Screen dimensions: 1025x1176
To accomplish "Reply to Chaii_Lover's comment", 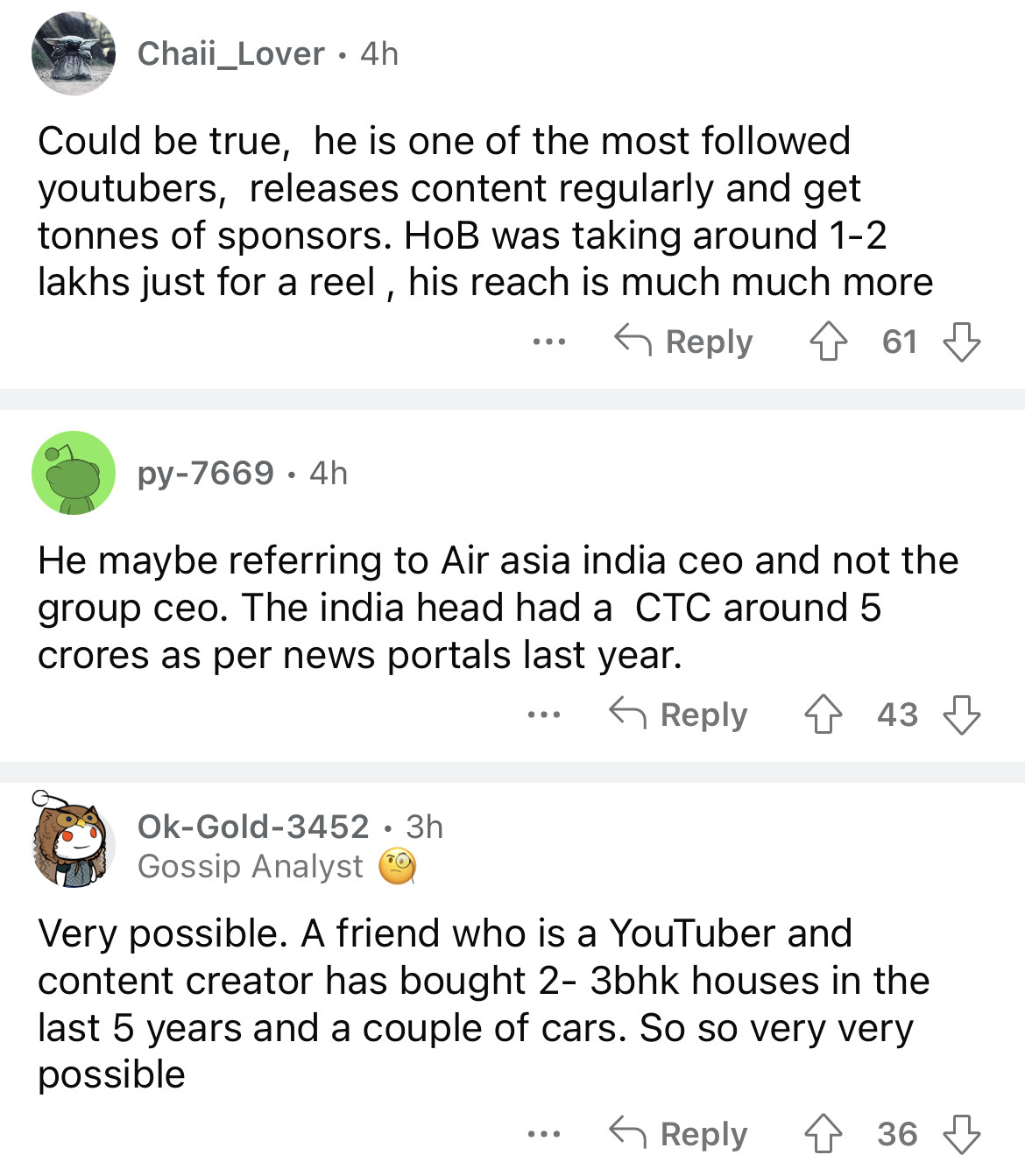I will [x=684, y=342].
